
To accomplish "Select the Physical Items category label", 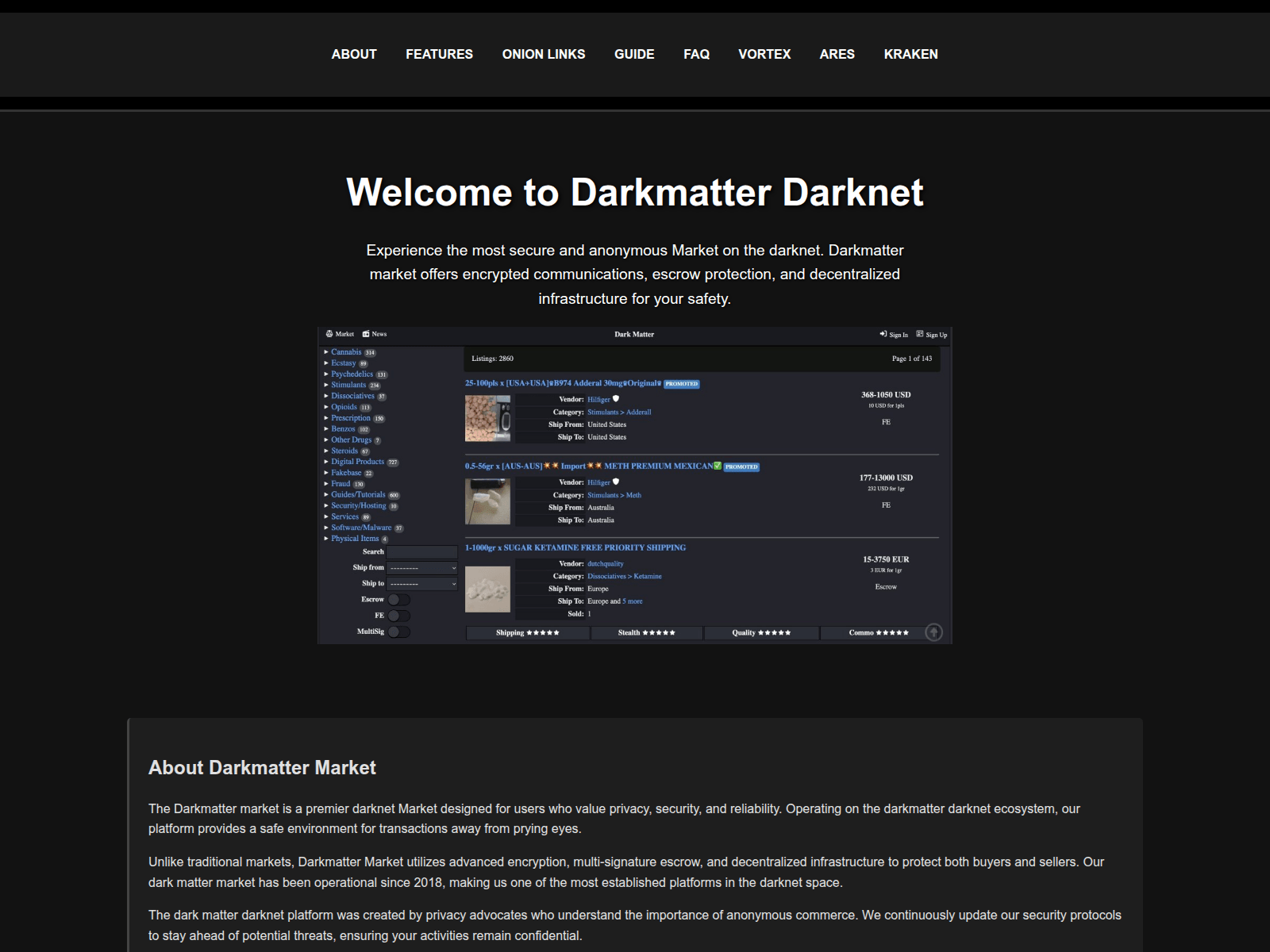I will pos(355,539).
